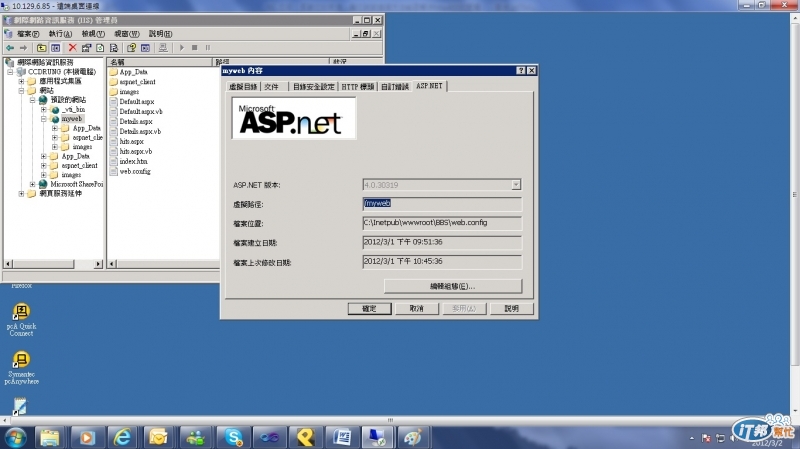This screenshot has height=449, width=800.
Task: Open Skype from the taskbar
Action: tap(233, 438)
